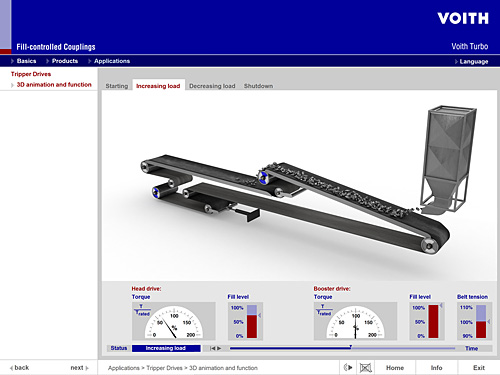Click the Exit button
The width and height of the screenshot is (500, 375).
coord(479,368)
